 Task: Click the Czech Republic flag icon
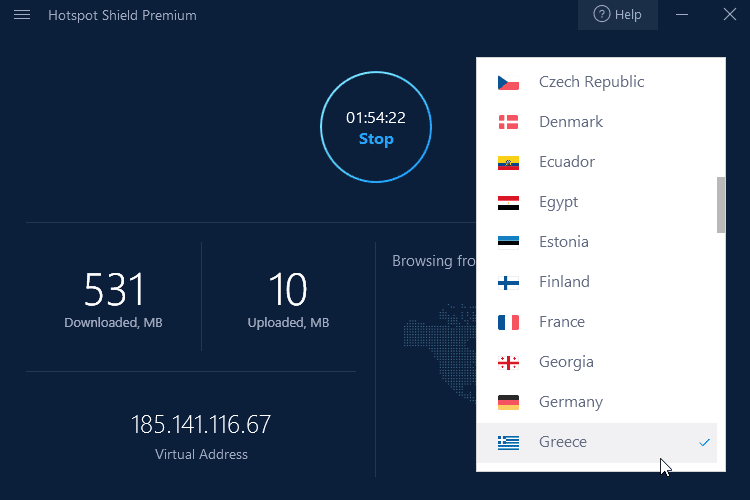click(508, 83)
